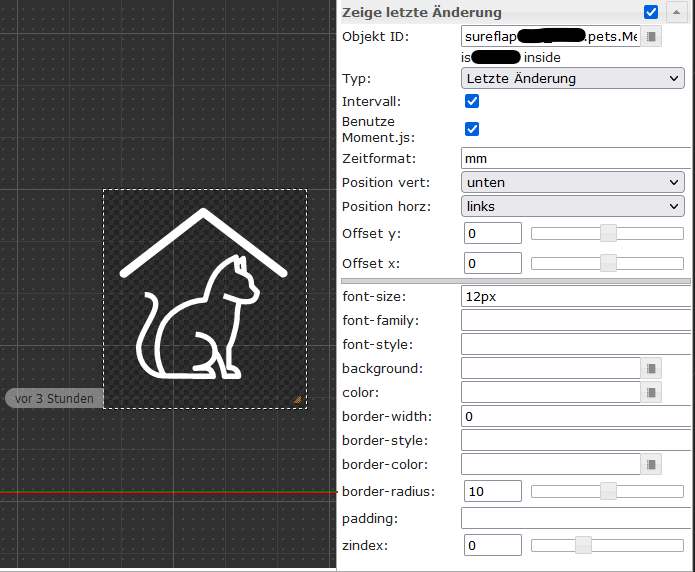695x572 pixels.
Task: Open the background color picker icon
Action: click(x=652, y=369)
